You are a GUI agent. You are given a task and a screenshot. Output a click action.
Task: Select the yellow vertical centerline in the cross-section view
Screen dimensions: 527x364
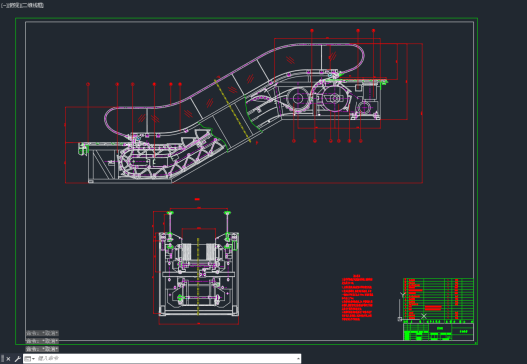pos(198,277)
